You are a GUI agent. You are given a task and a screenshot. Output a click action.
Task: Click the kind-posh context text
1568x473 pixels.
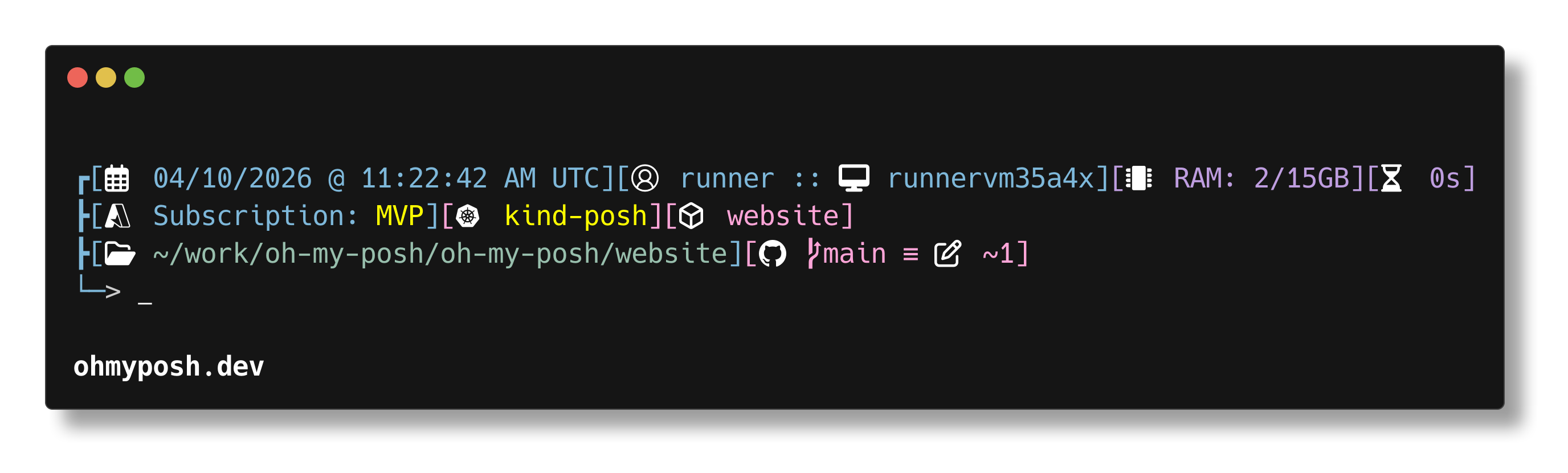pos(575,216)
